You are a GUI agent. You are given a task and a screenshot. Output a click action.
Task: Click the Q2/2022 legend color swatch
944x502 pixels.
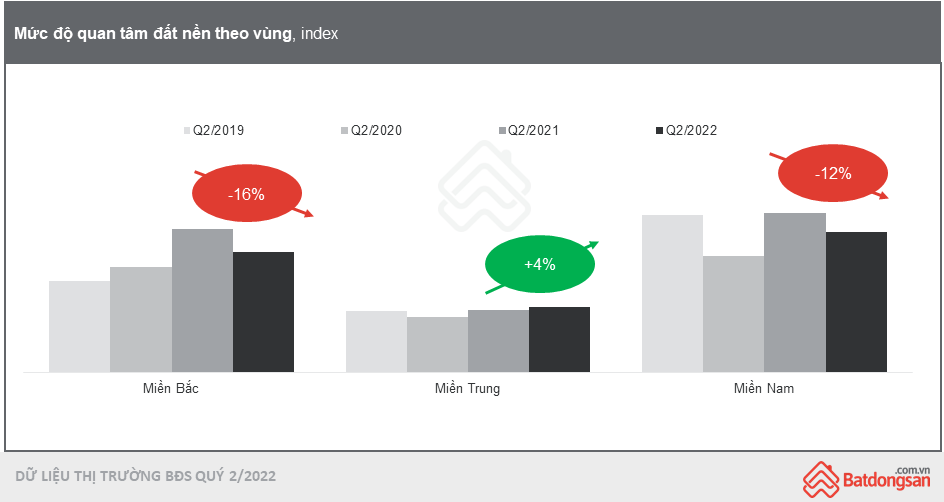(659, 130)
